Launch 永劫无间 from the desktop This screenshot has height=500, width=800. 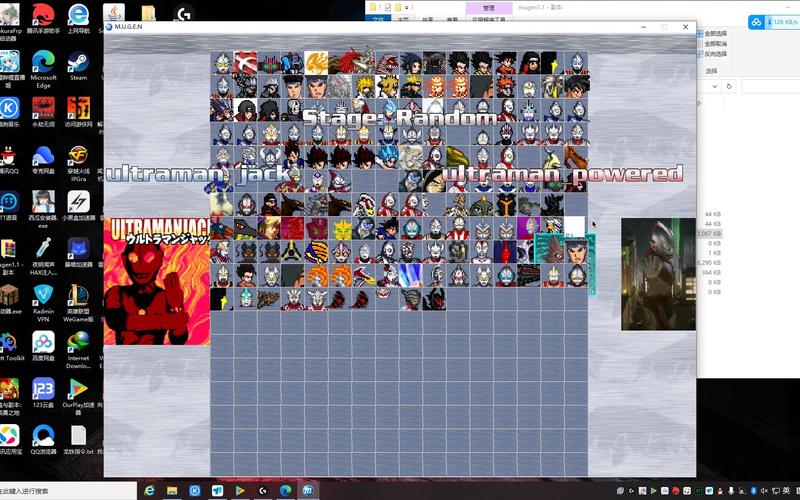[43, 112]
